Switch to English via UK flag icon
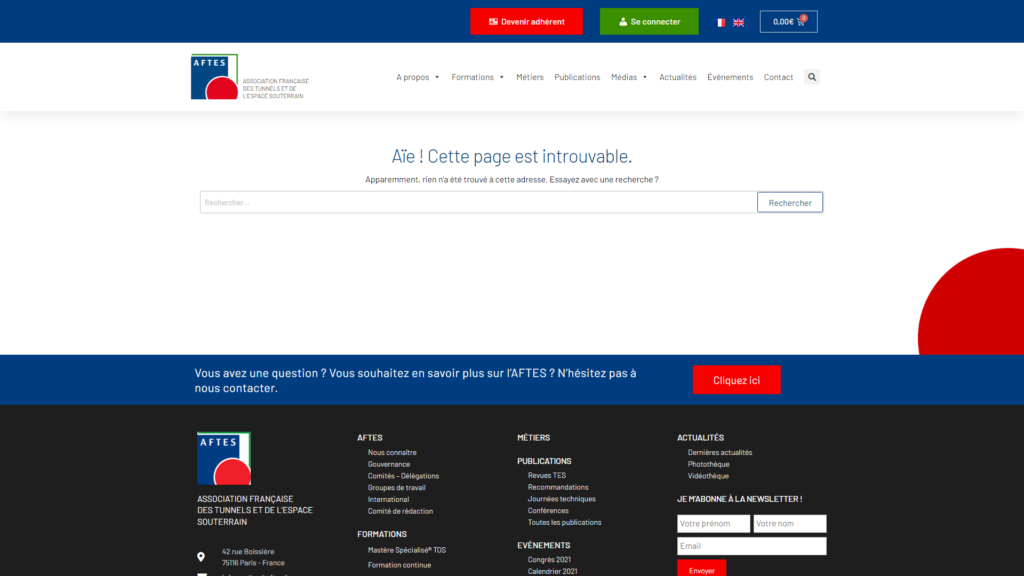This screenshot has width=1024, height=576. point(739,22)
